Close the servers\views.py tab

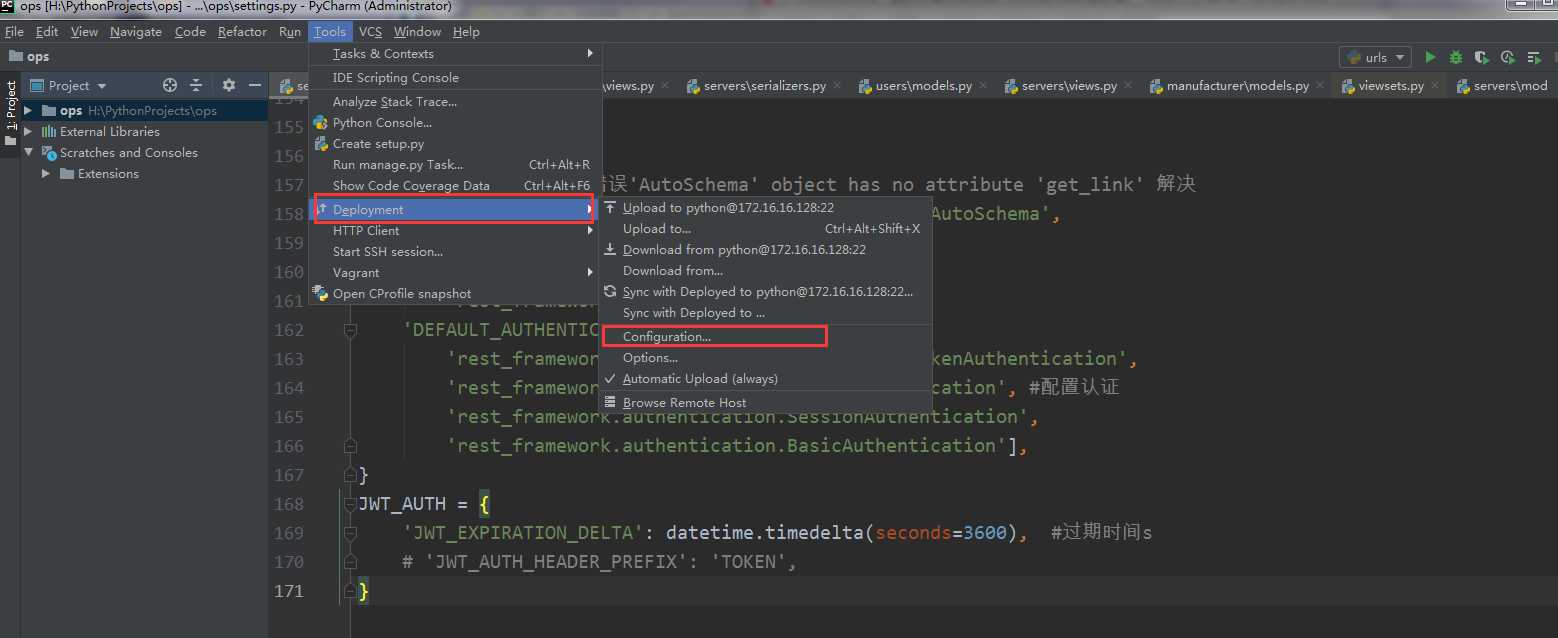coord(1128,86)
